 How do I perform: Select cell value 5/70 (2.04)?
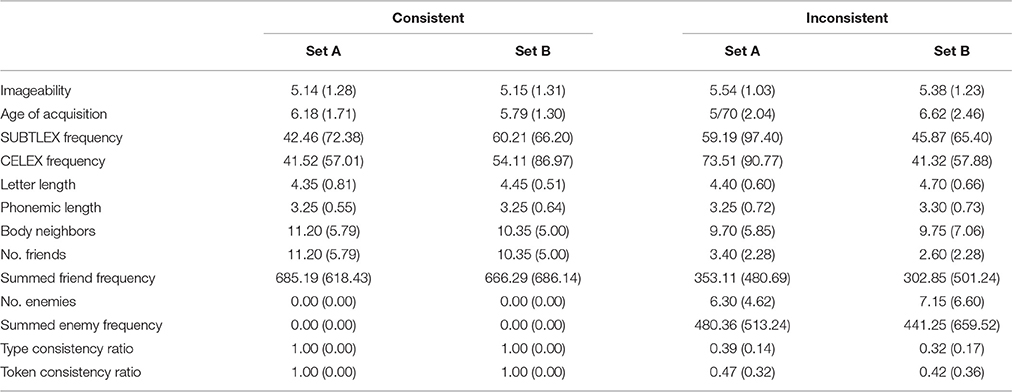pos(742,114)
